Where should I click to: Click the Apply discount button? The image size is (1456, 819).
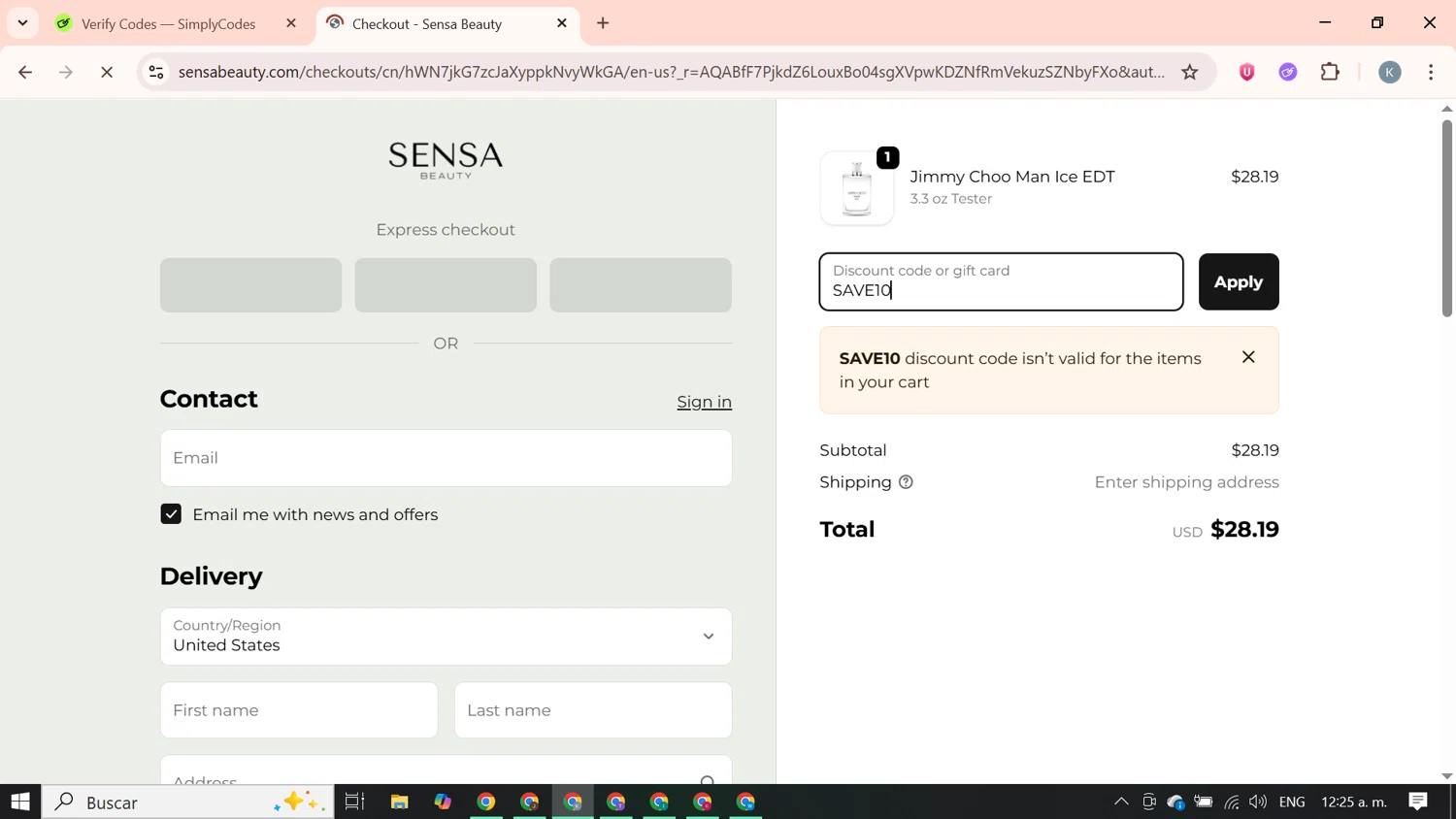click(x=1239, y=281)
